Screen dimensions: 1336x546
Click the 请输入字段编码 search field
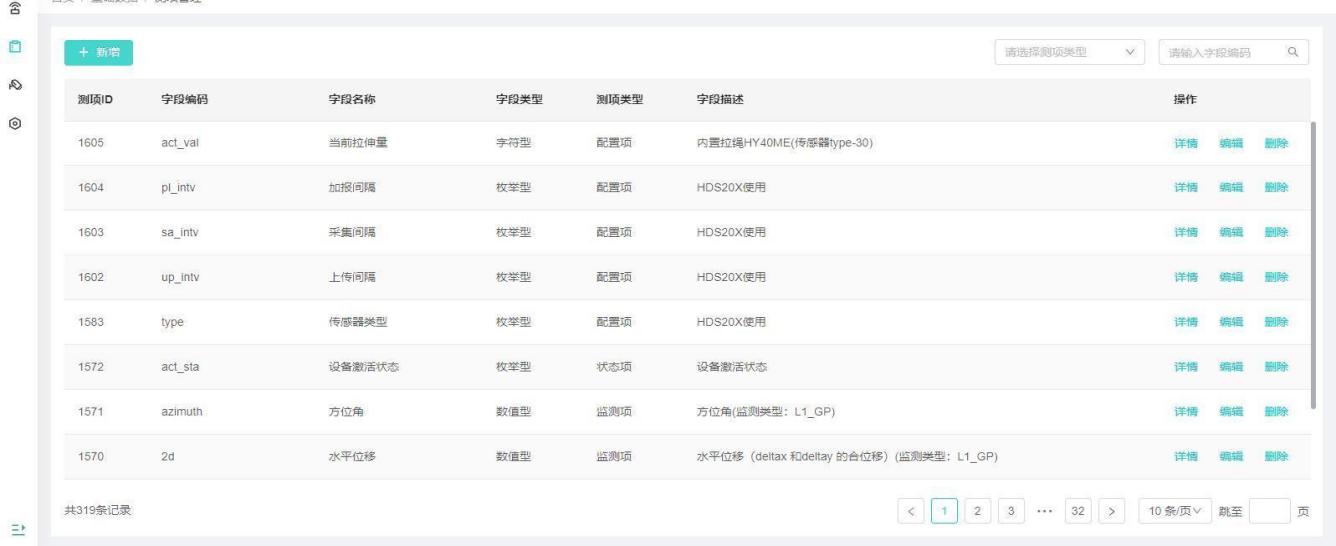(1220, 52)
